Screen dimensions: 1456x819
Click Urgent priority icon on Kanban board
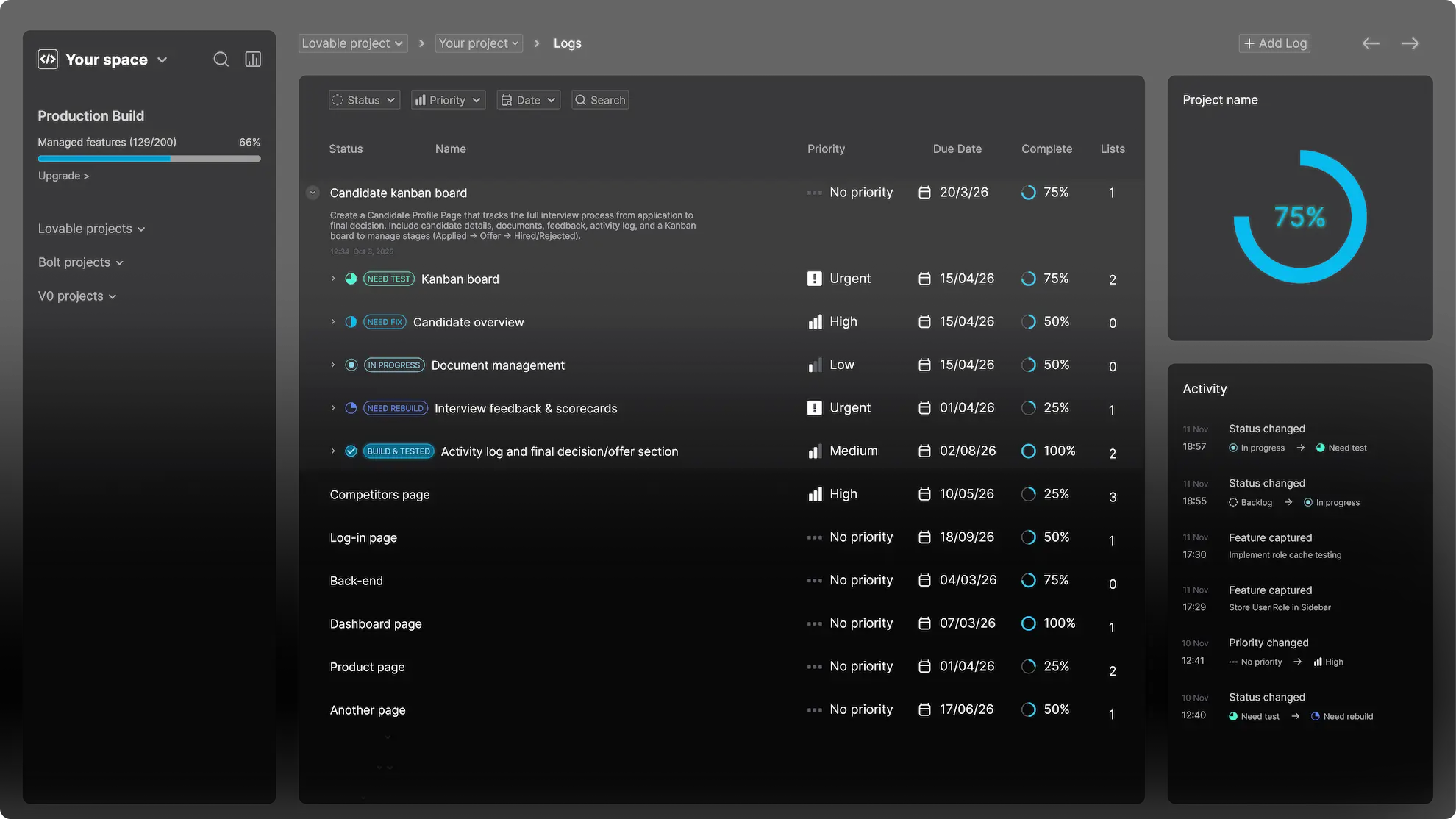(x=814, y=279)
